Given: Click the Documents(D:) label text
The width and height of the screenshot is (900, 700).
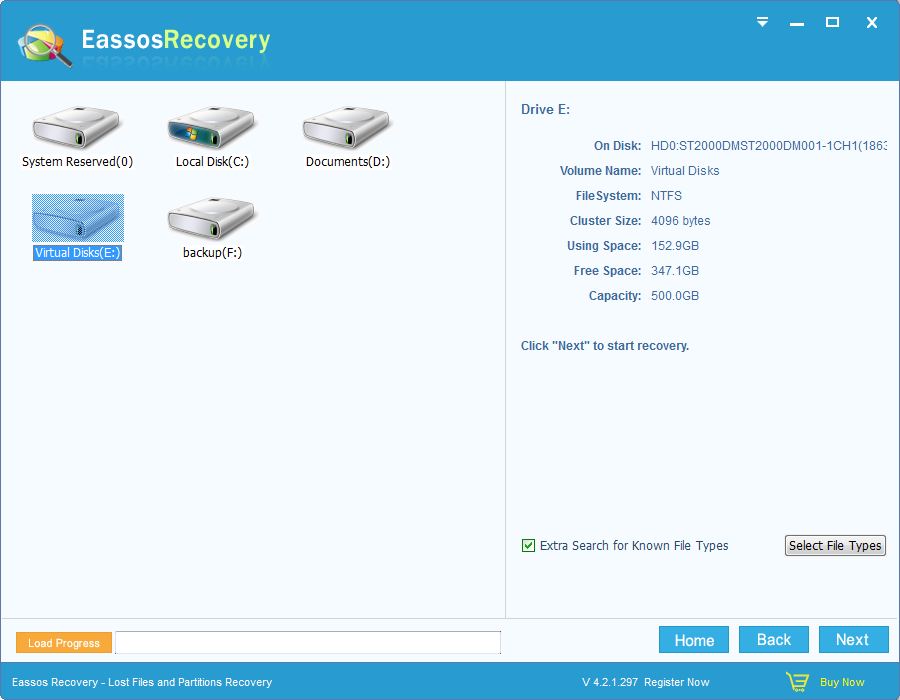Looking at the screenshot, I should point(348,162).
